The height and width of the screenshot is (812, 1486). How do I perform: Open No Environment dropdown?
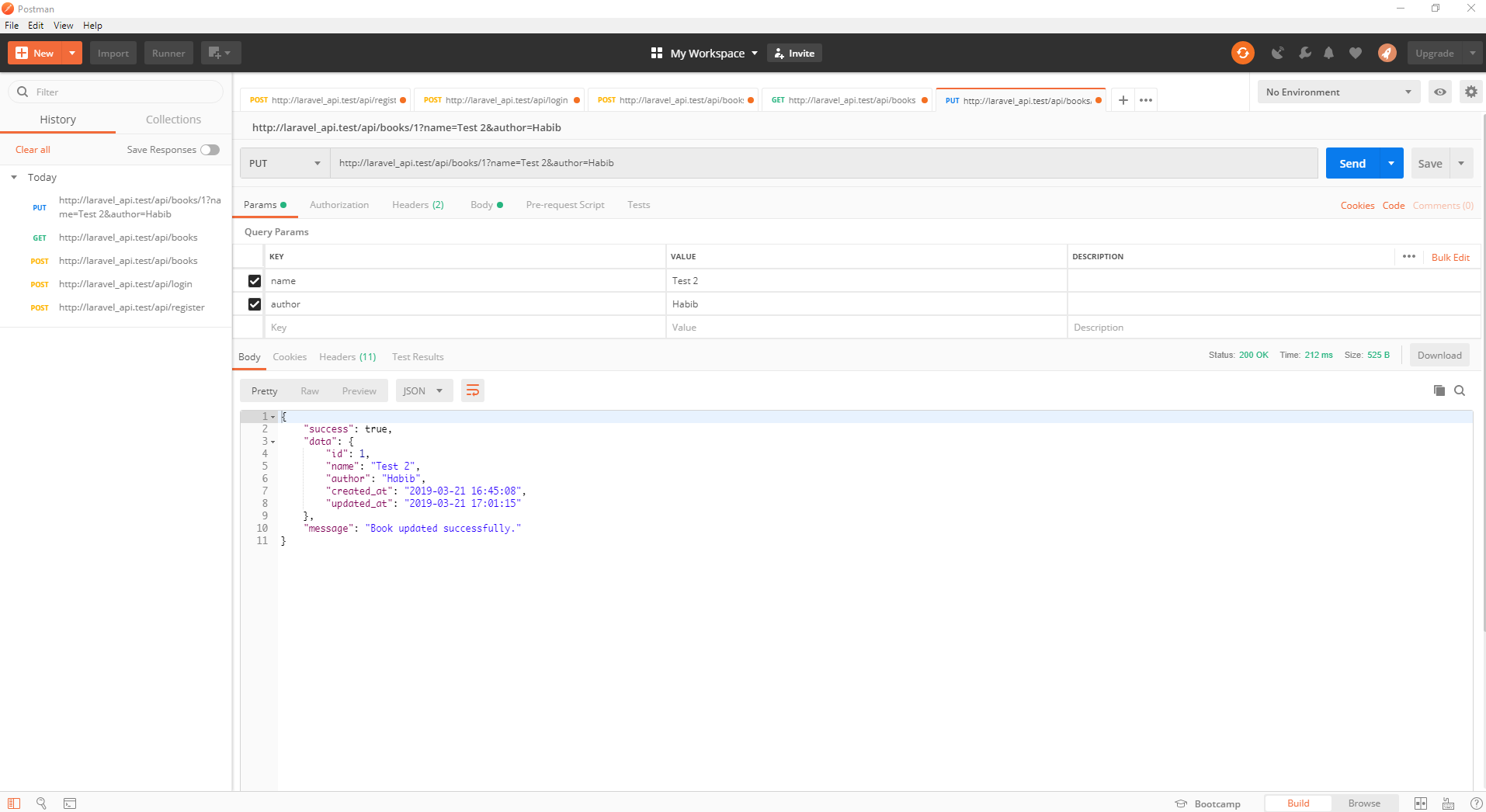coord(1338,92)
